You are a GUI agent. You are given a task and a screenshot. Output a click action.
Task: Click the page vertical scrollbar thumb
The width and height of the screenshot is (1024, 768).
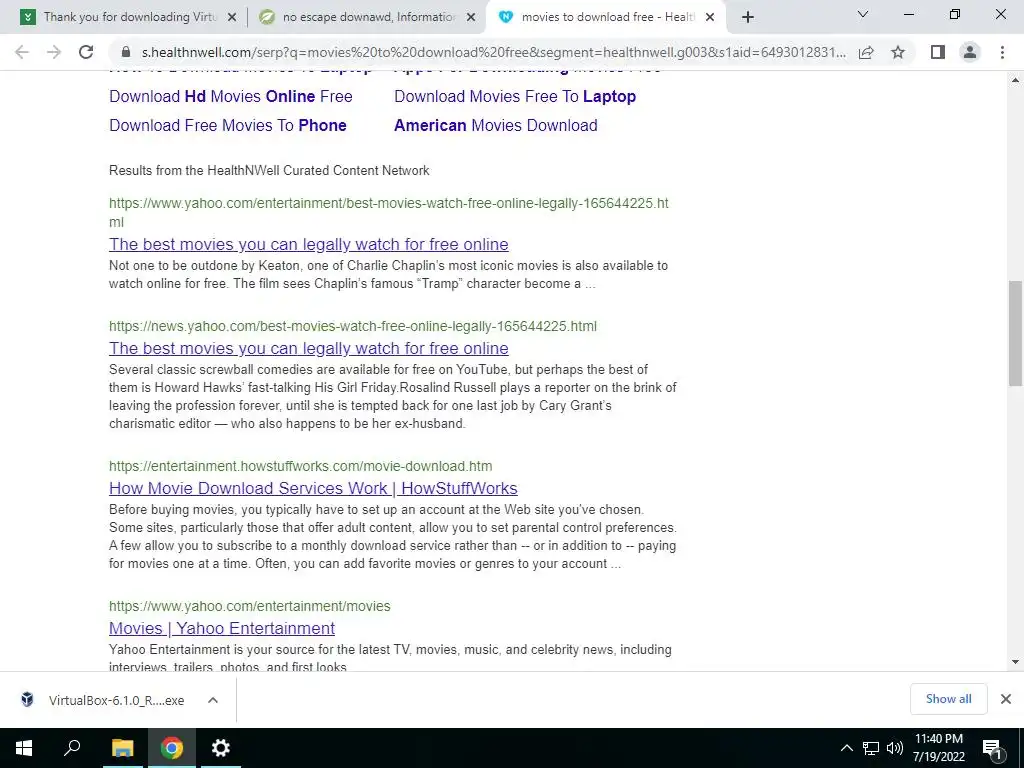coord(1015,333)
